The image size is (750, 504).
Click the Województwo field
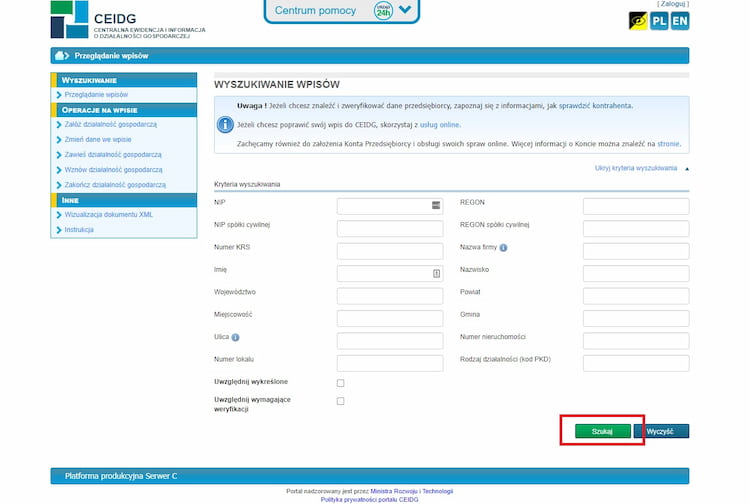[x=389, y=296]
